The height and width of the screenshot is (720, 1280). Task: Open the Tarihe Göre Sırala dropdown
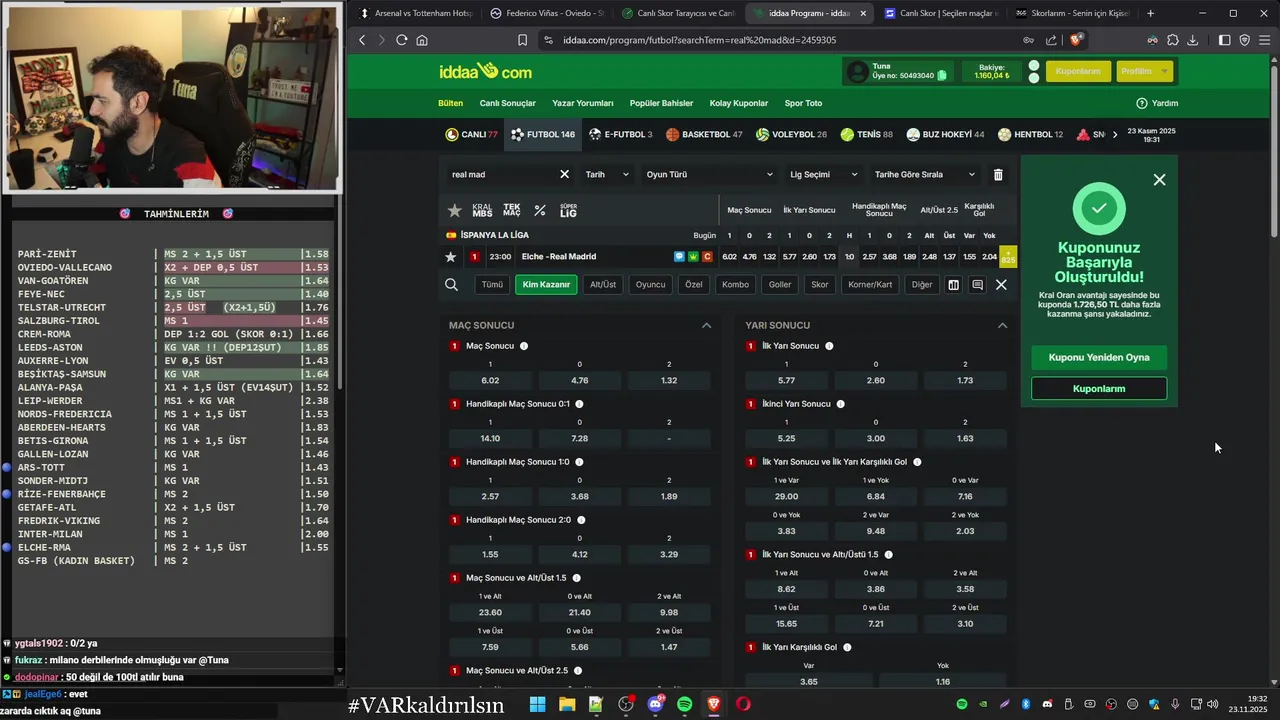point(924,174)
